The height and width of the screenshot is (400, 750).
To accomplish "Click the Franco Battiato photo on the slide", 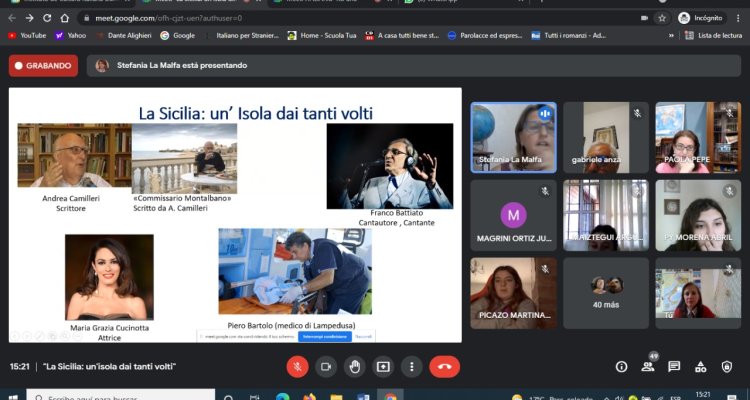I will click(390, 166).
